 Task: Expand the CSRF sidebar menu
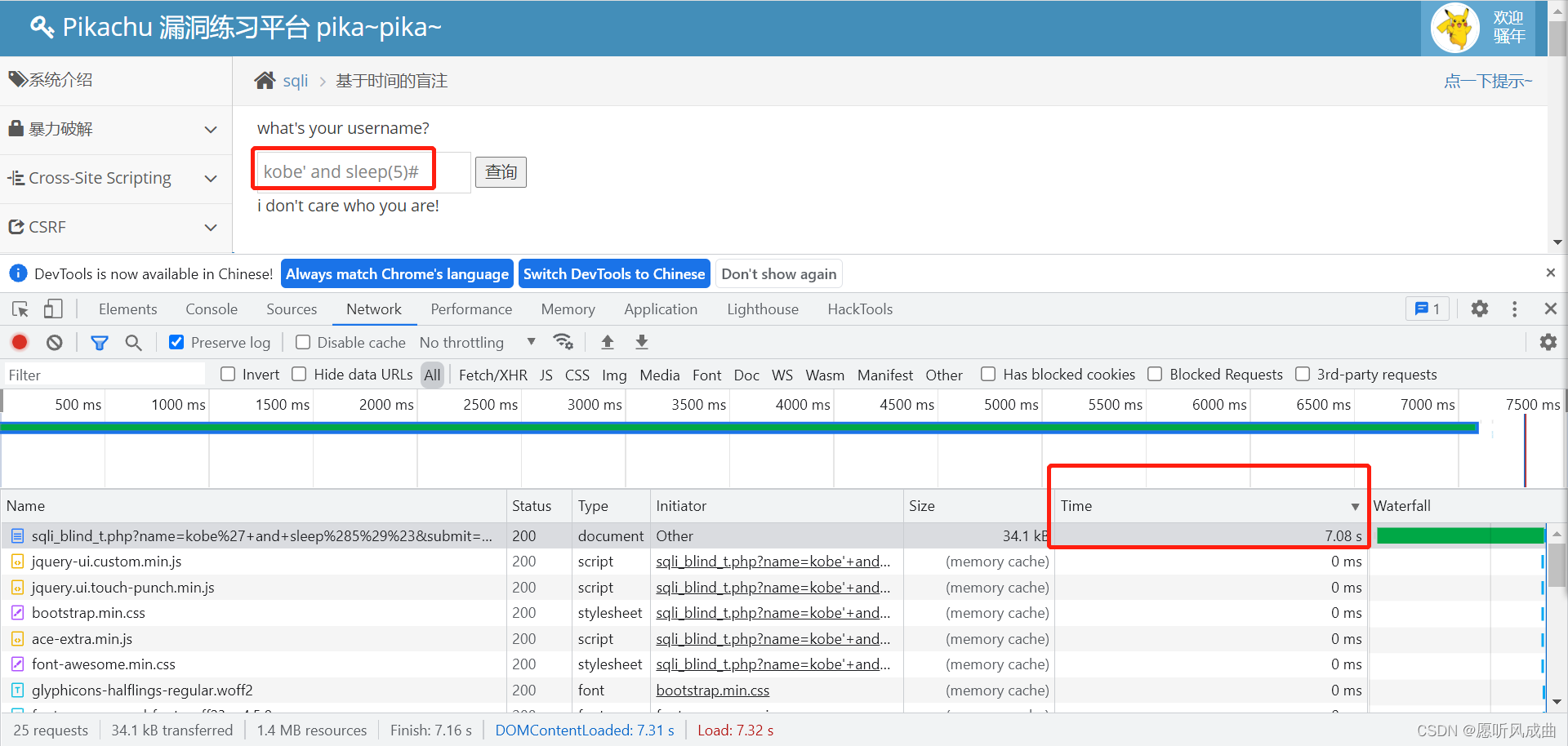pyautogui.click(x=211, y=227)
